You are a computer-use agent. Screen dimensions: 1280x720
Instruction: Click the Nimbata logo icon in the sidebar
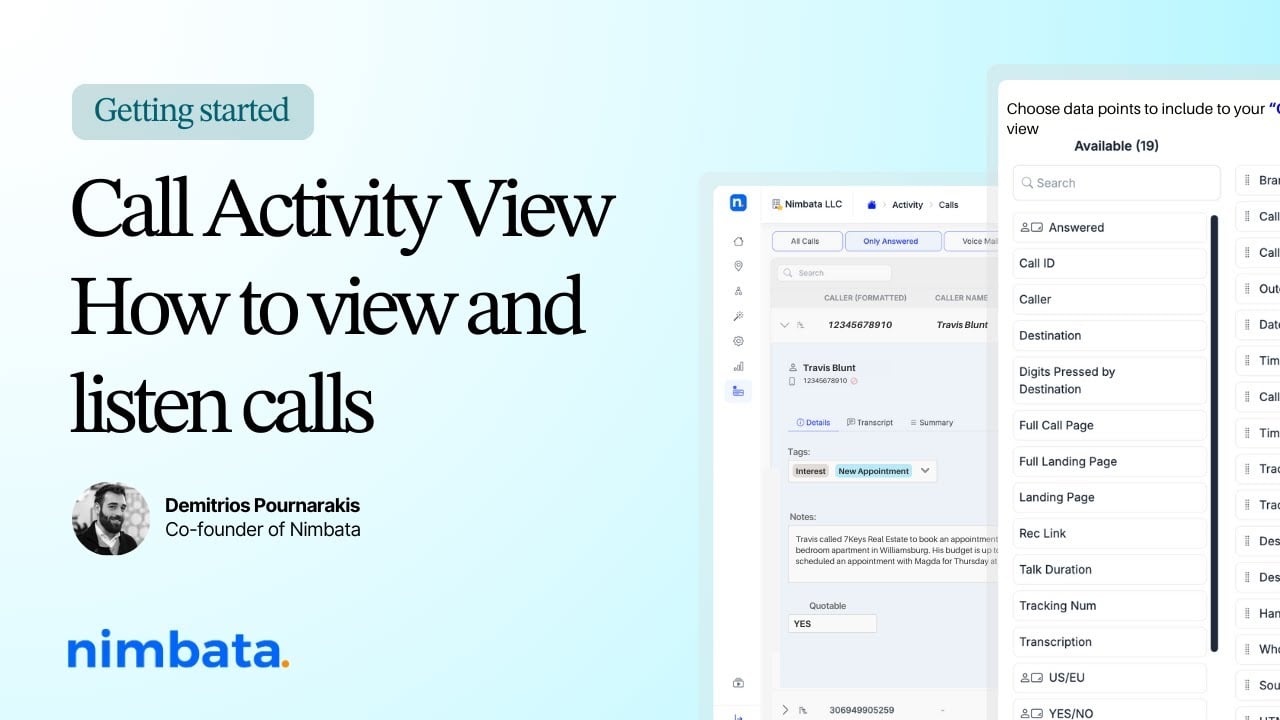pos(738,203)
